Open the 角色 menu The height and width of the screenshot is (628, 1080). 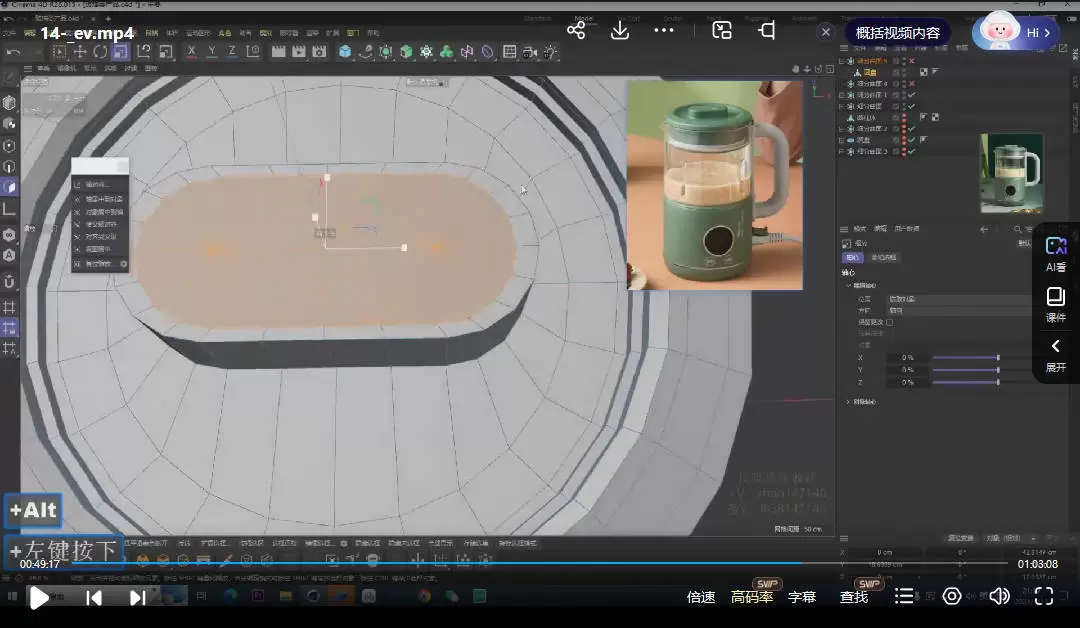point(225,33)
